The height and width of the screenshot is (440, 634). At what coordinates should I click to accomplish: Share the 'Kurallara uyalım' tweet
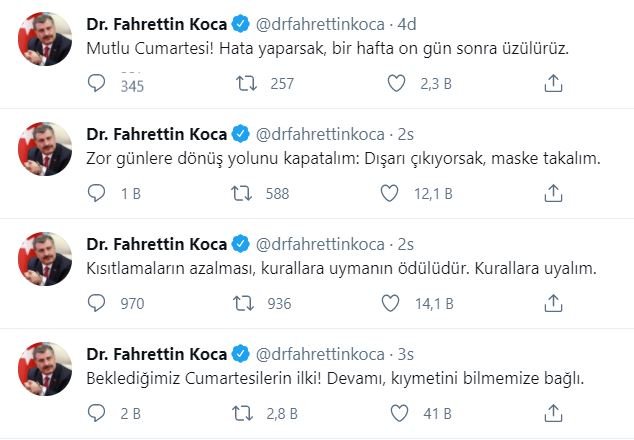point(554,303)
